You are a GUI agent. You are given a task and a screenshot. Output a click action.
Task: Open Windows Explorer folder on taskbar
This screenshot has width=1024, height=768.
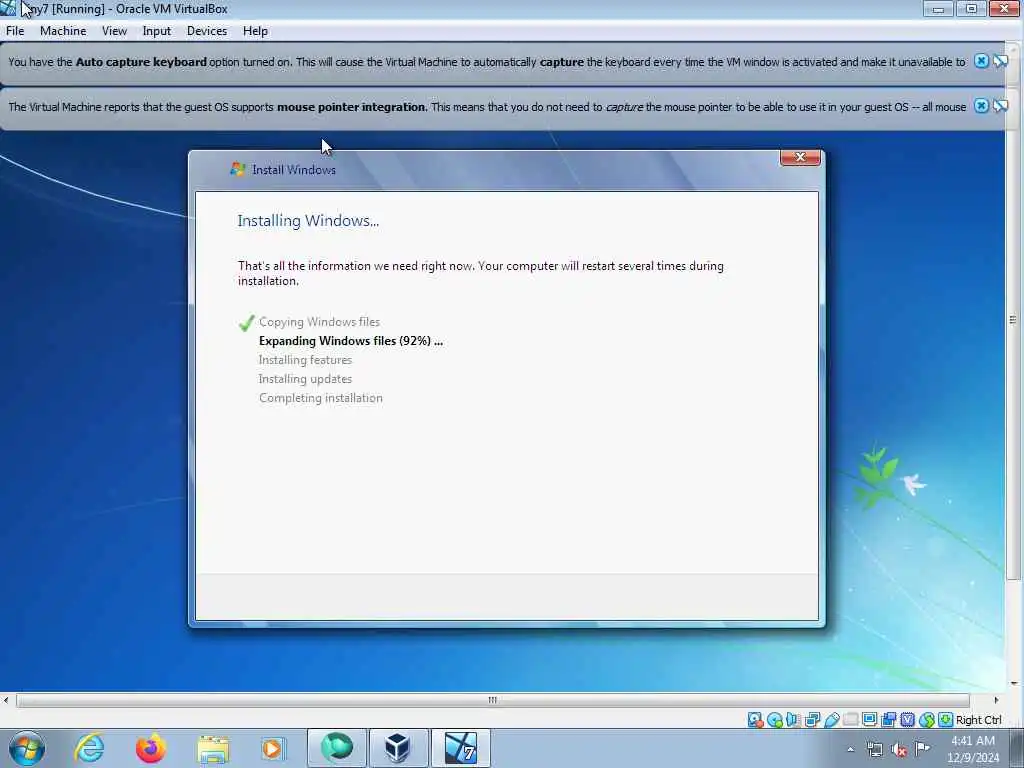(214, 749)
